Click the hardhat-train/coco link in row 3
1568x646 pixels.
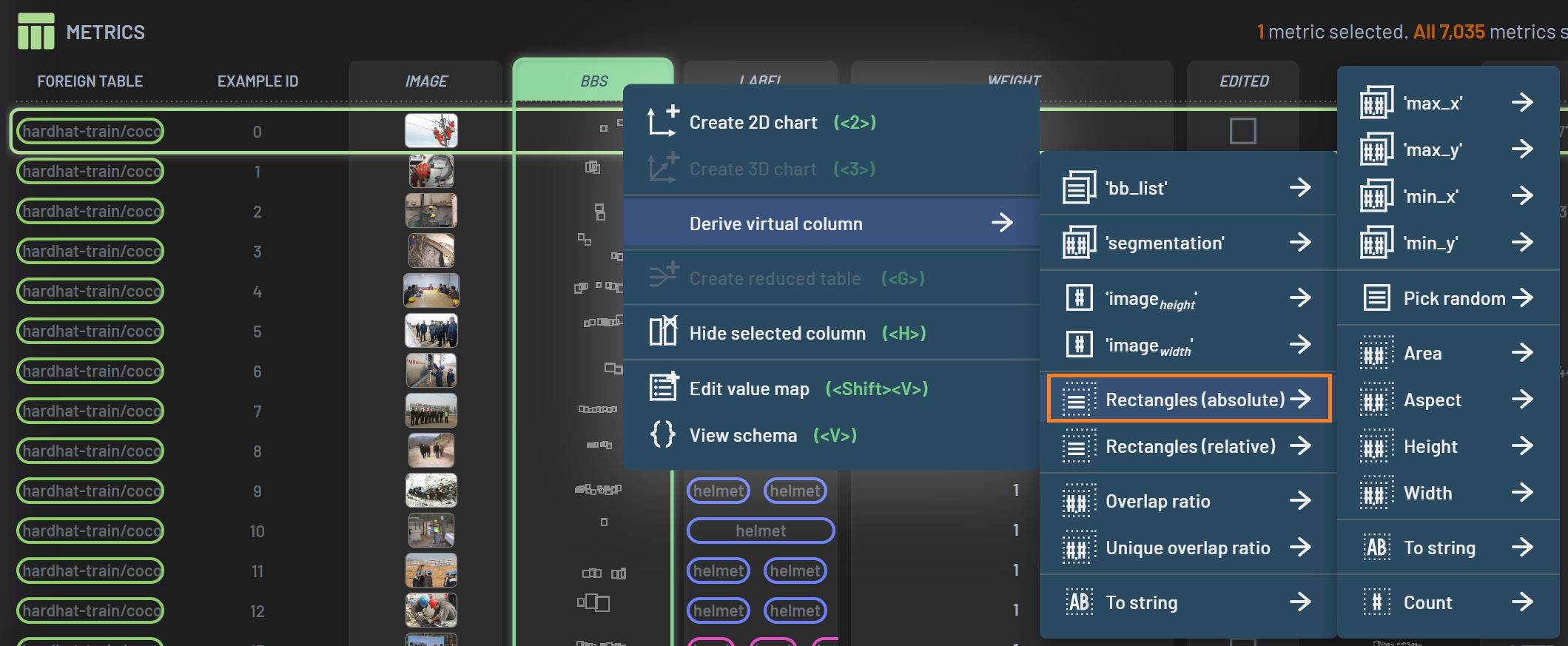[x=90, y=252]
